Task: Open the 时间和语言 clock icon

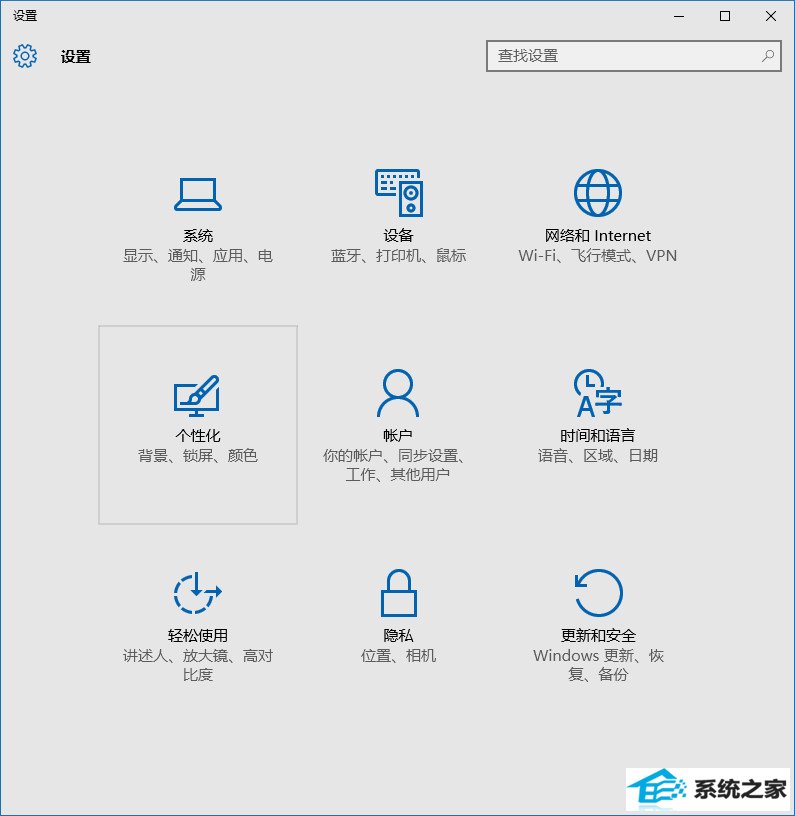Action: coord(597,393)
